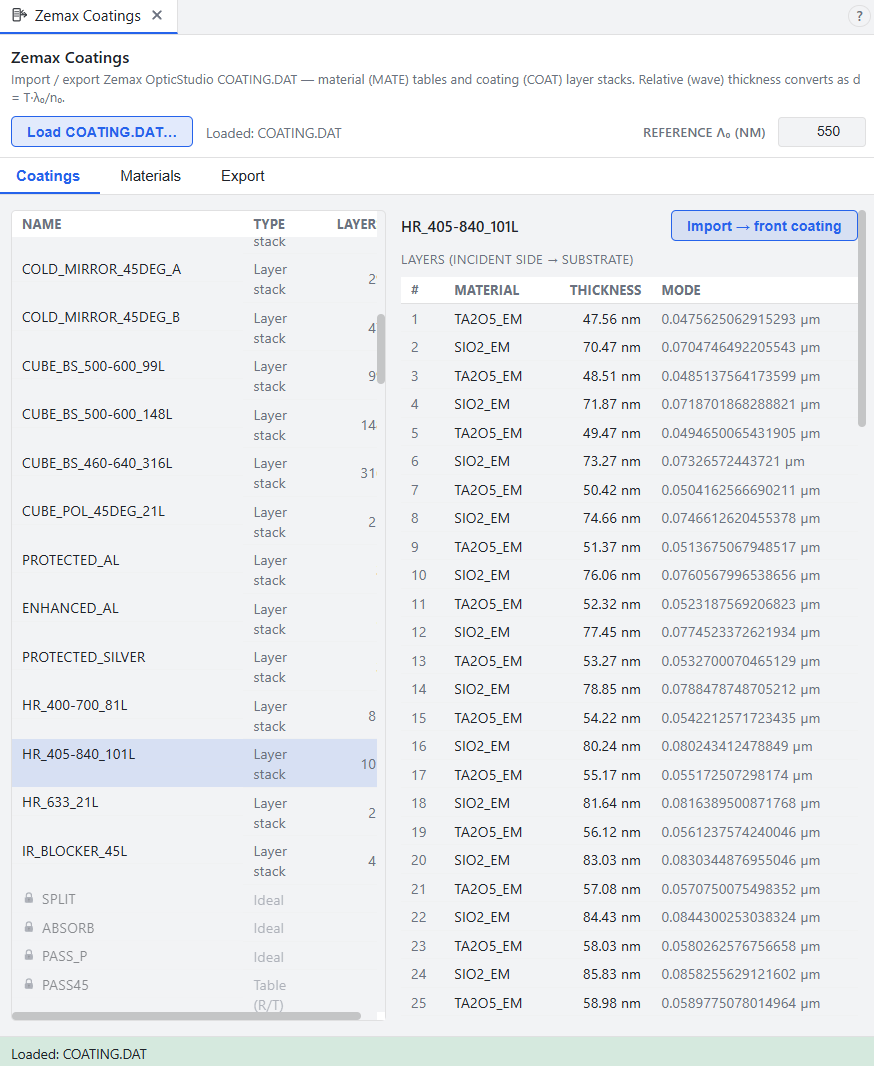874x1066 pixels.
Task: Click the lock icon beside PASS45
Action: [29, 984]
